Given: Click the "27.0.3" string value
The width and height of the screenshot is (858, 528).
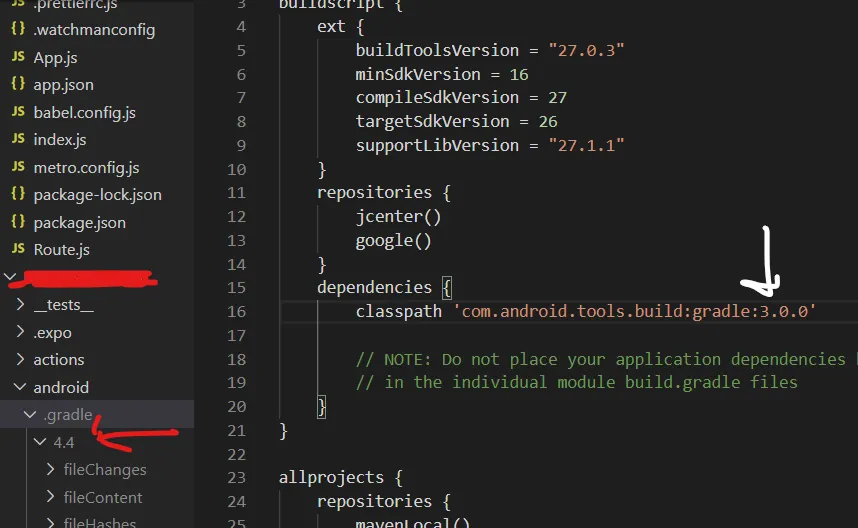Looking at the screenshot, I should tap(586, 50).
